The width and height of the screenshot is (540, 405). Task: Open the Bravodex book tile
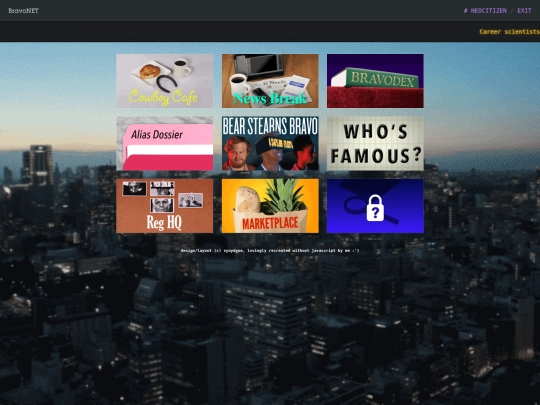tap(375, 81)
